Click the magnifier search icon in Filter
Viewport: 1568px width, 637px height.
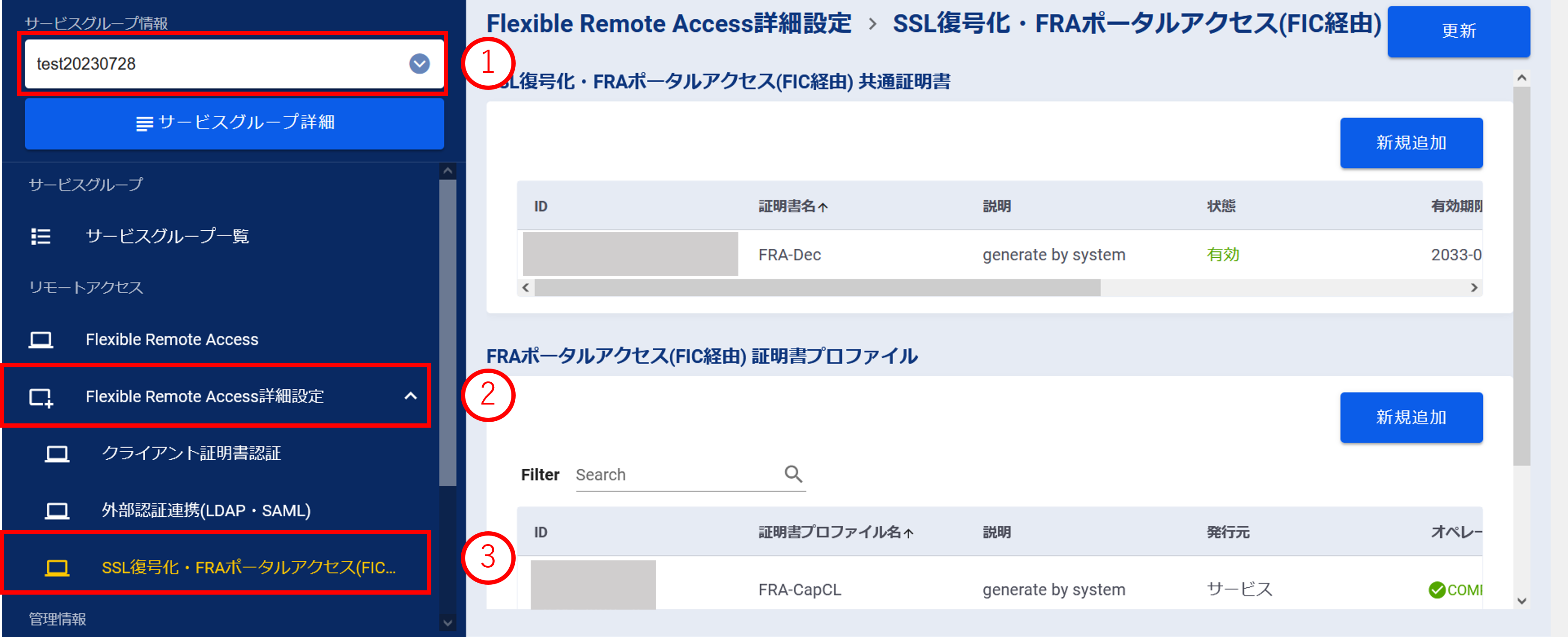pyautogui.click(x=793, y=473)
